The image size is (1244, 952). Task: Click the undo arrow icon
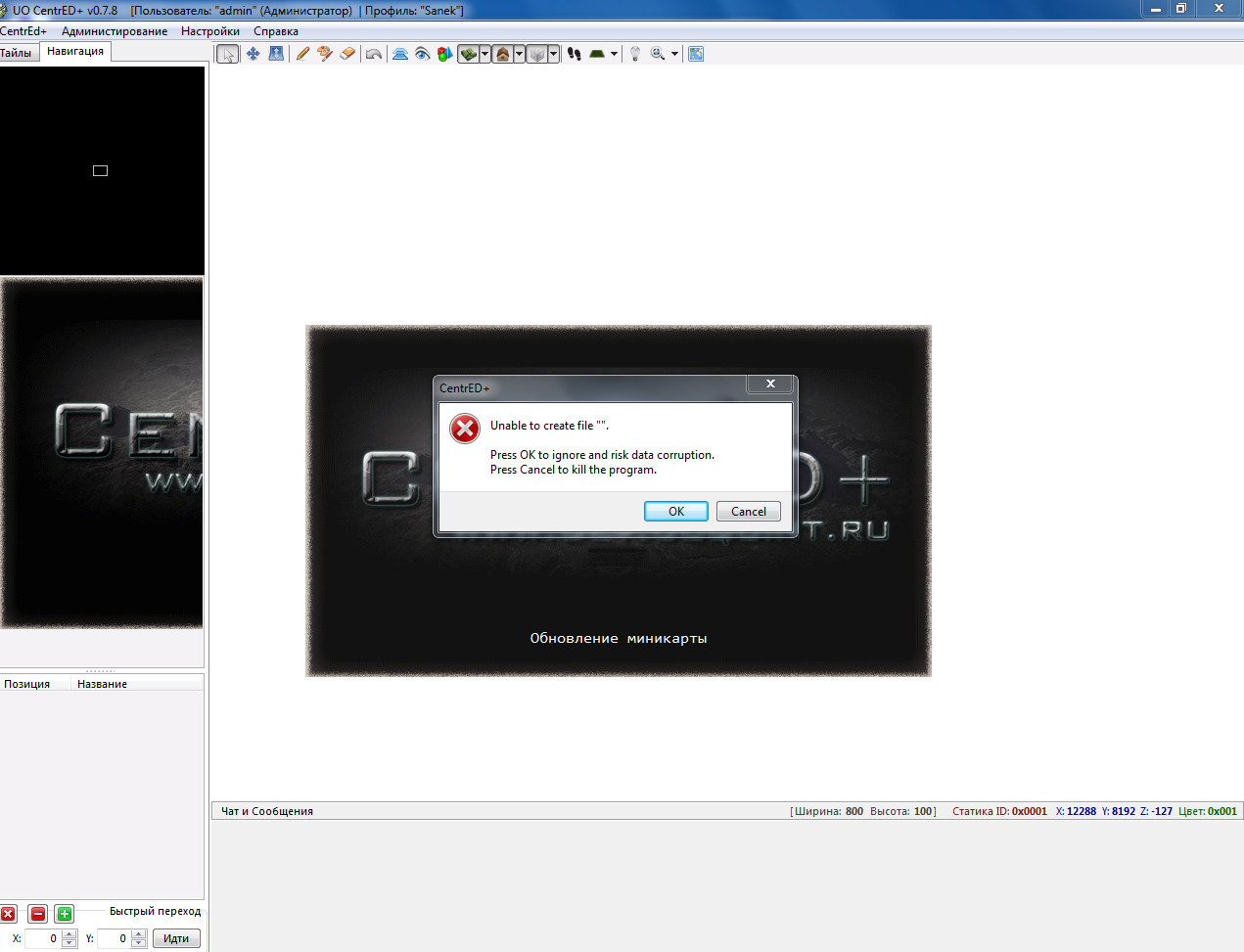pos(374,54)
